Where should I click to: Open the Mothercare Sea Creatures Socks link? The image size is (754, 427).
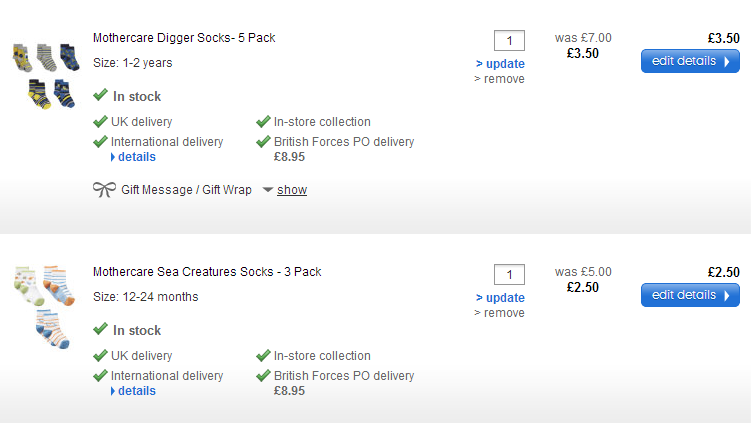coord(207,272)
